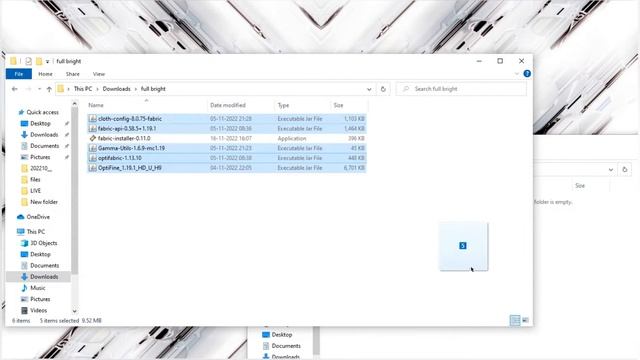Refresh the background Explorer window
640x360 pixels.
pos(625,169)
